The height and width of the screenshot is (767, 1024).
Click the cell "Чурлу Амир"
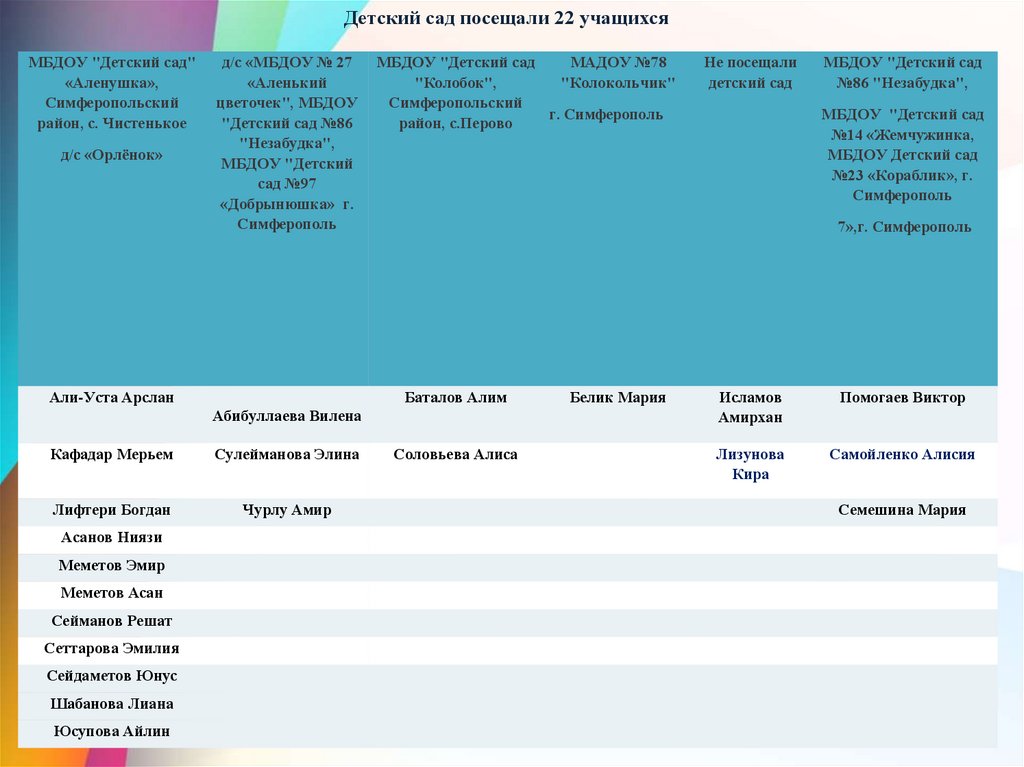(x=287, y=510)
